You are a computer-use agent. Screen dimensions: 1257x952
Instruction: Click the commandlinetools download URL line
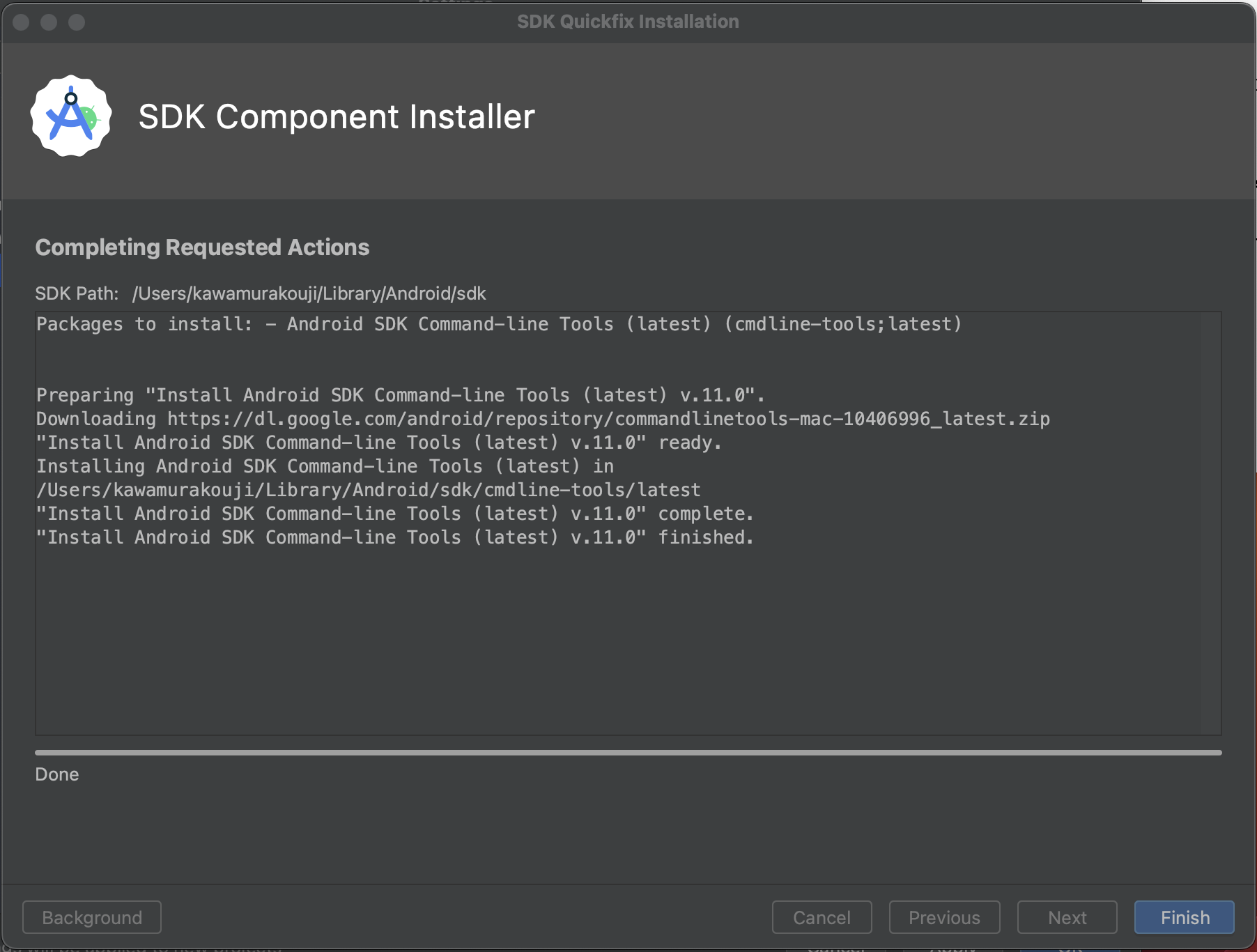pos(543,419)
